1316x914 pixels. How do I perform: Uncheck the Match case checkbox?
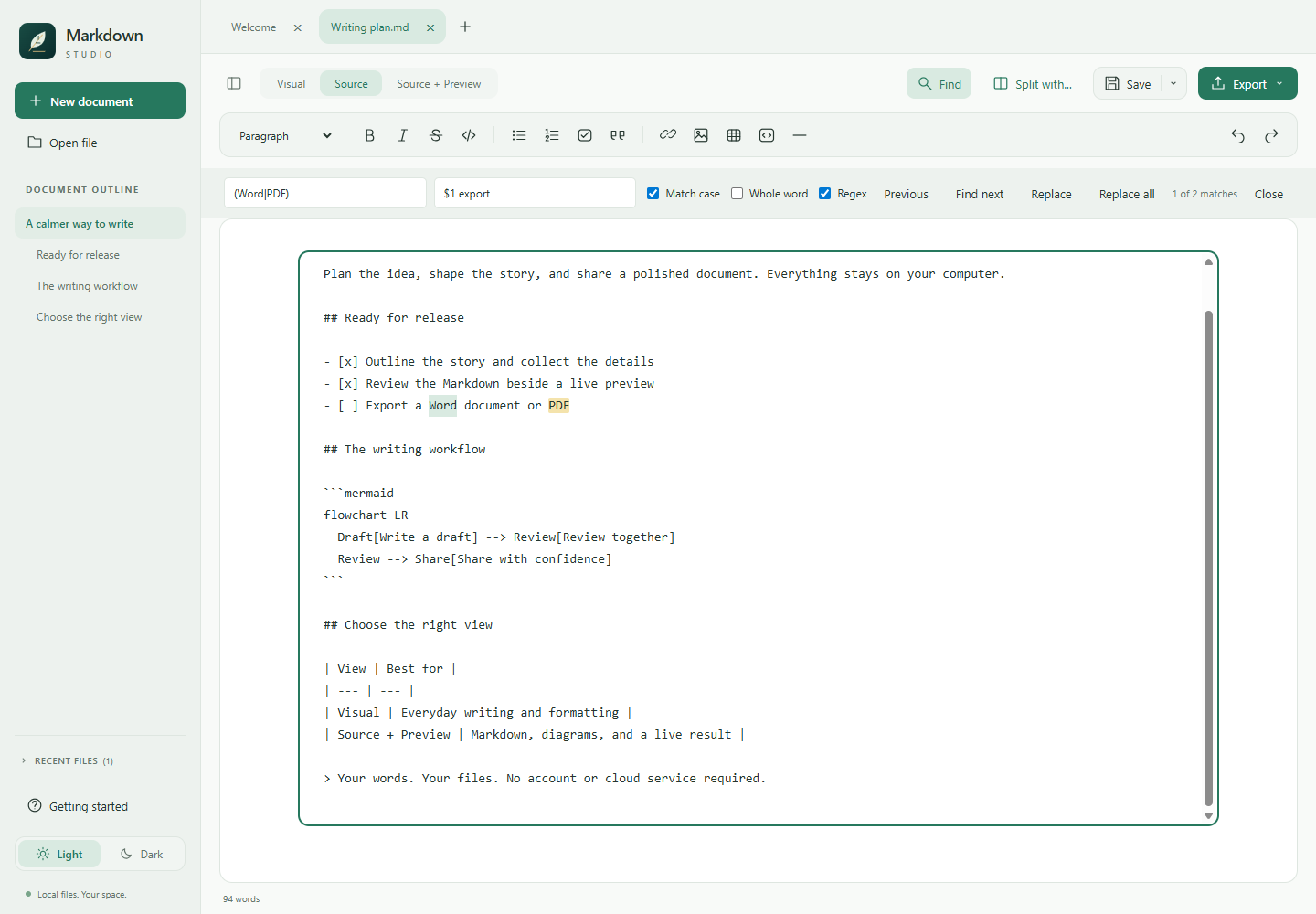point(653,194)
